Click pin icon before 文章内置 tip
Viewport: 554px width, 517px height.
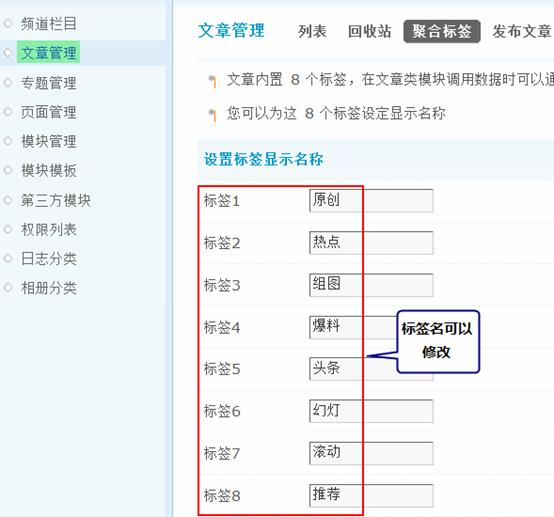(212, 81)
